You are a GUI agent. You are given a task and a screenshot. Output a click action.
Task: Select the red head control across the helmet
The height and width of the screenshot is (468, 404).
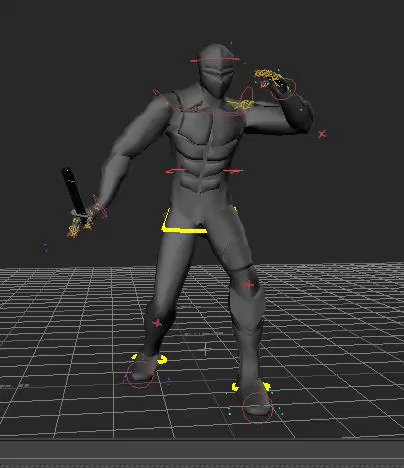[x=215, y=60]
